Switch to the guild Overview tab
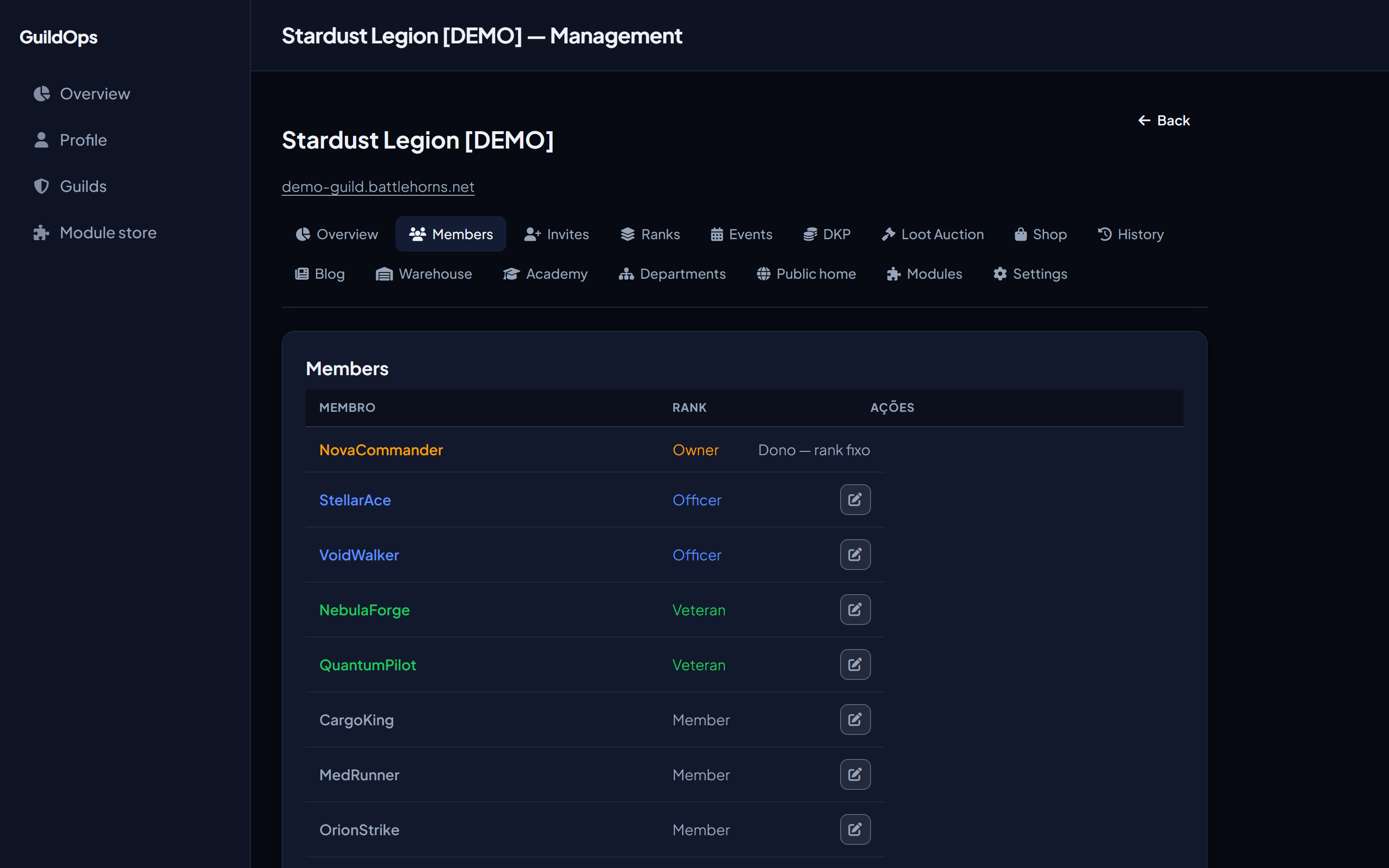The image size is (1389, 868). pyautogui.click(x=337, y=234)
